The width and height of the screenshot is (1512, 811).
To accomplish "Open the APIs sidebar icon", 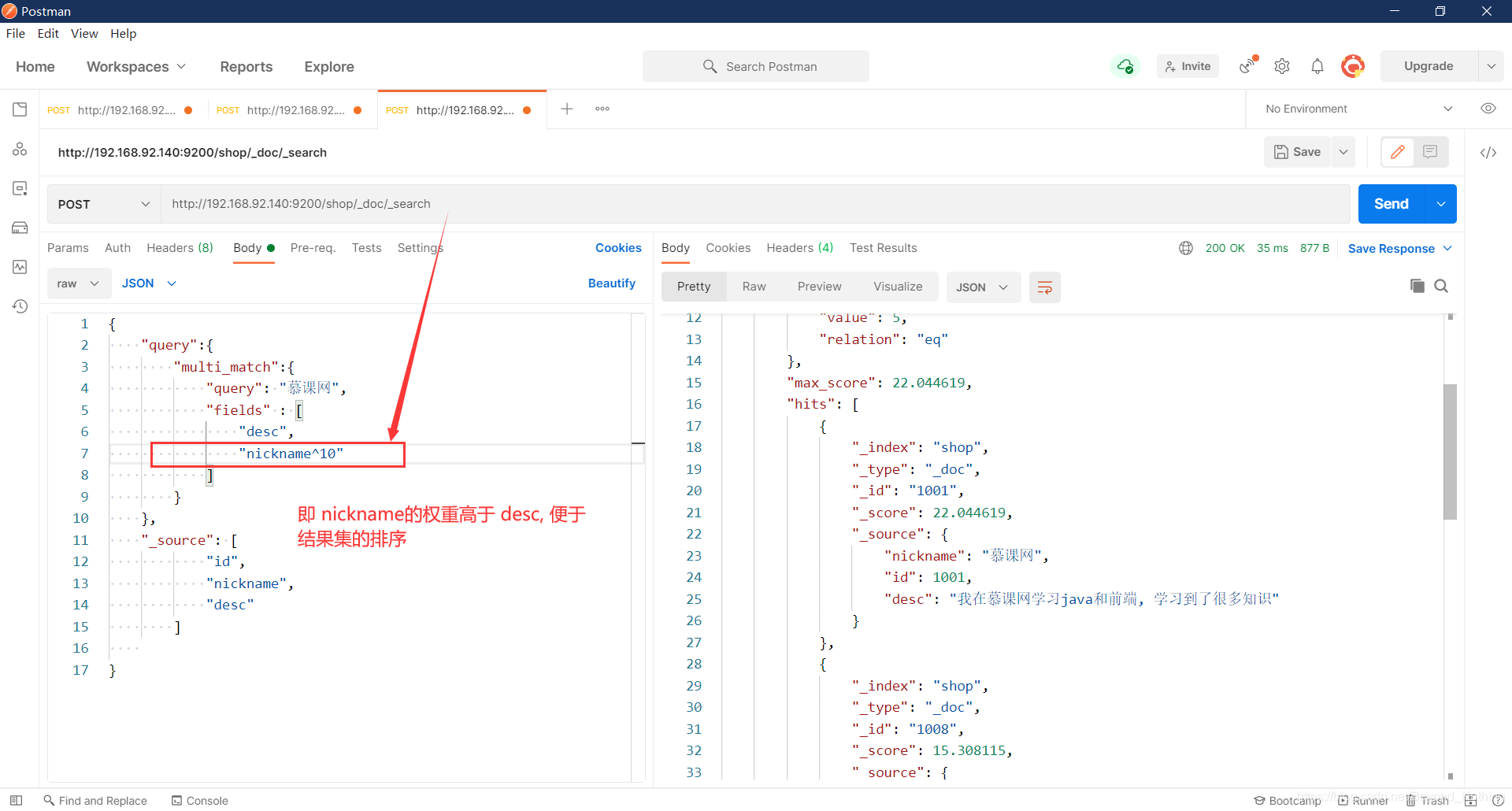I will pyautogui.click(x=20, y=149).
